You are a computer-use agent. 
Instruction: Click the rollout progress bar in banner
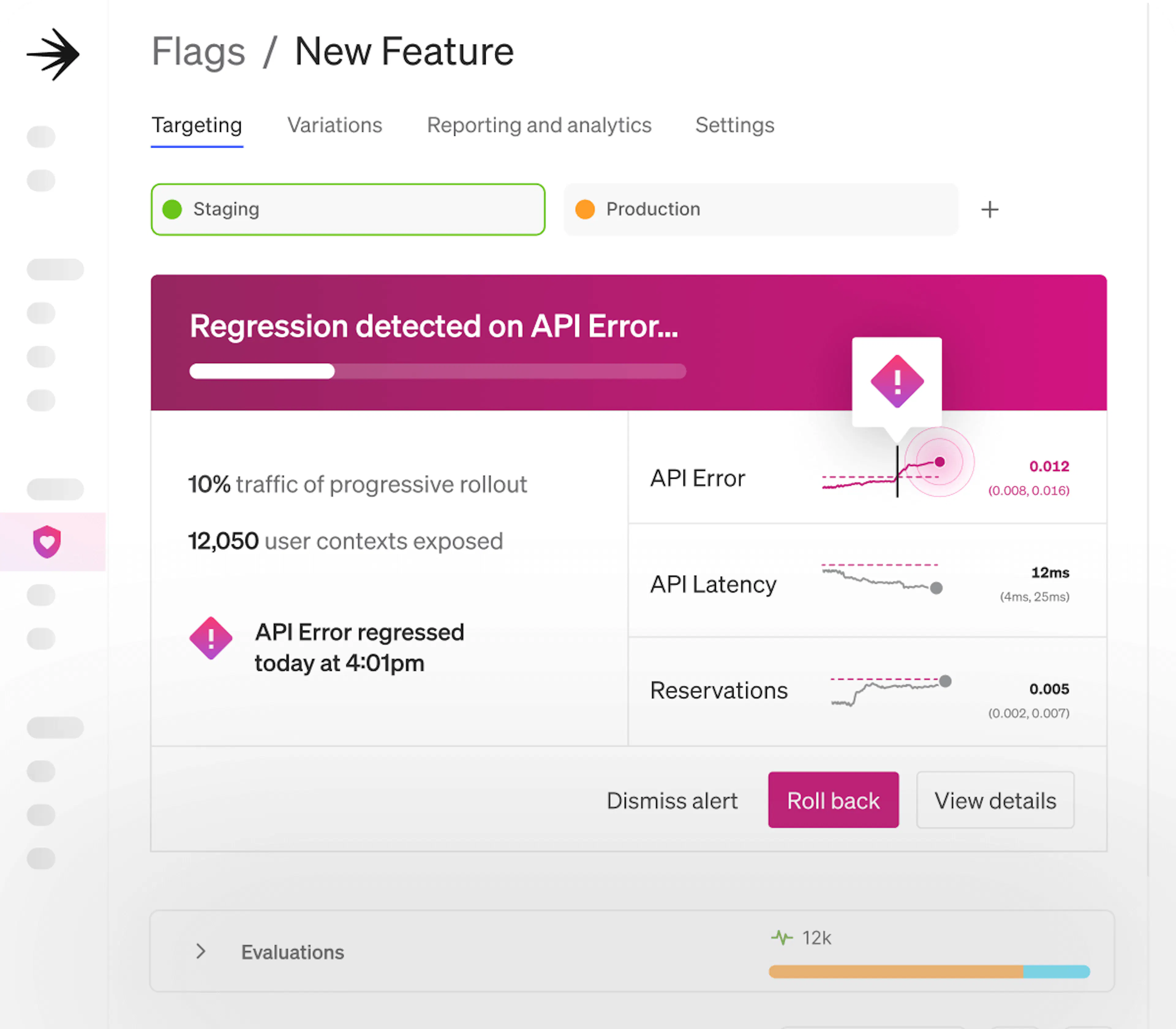point(438,371)
